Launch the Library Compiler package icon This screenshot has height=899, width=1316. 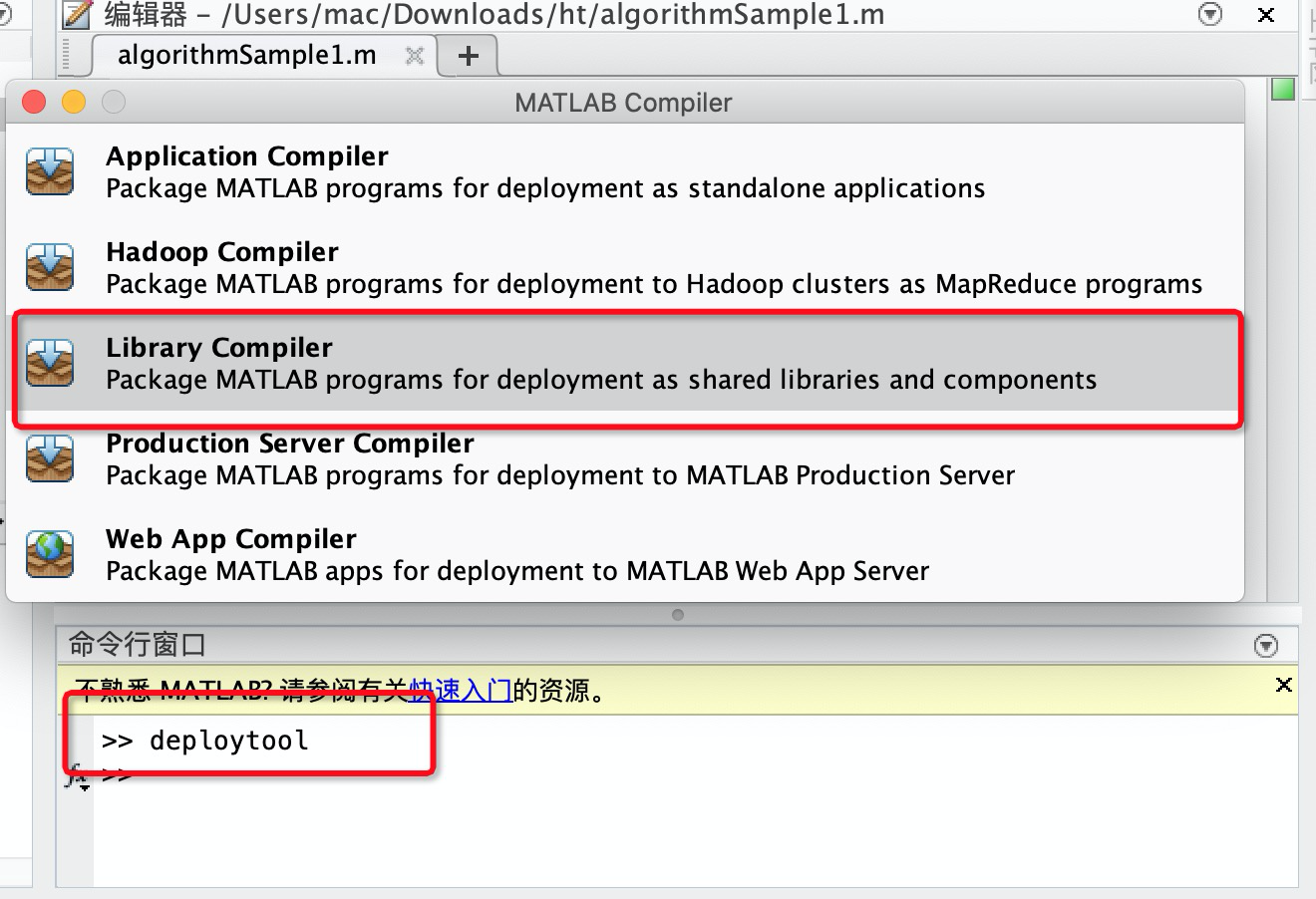point(50,362)
